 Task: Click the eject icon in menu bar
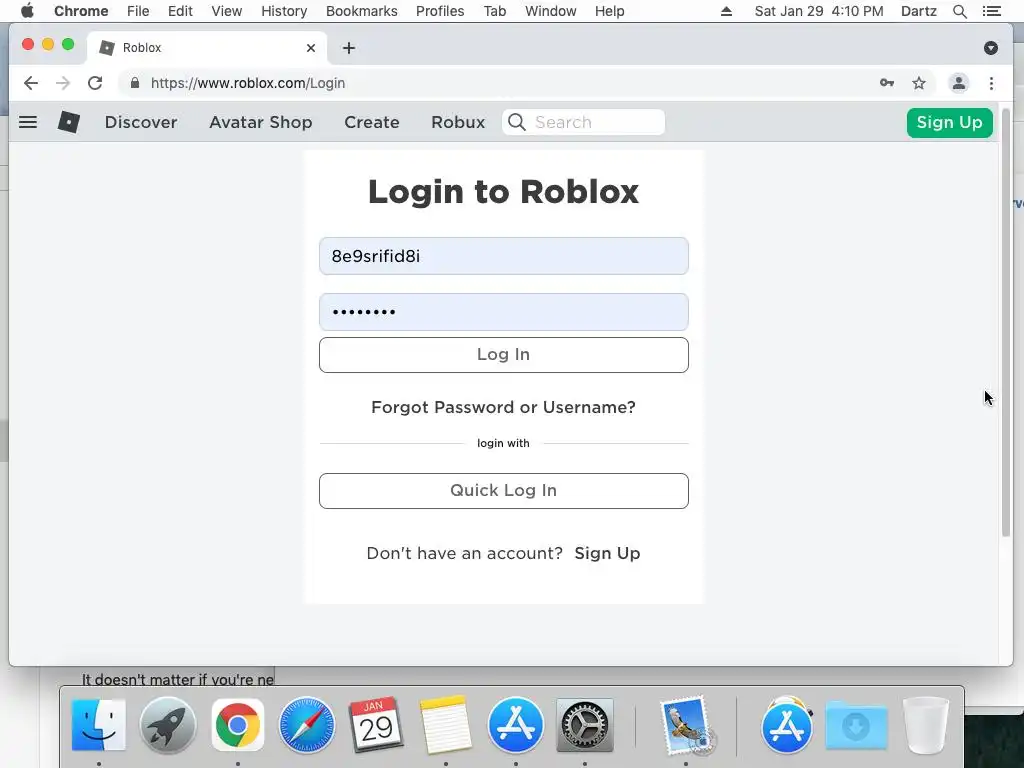(x=726, y=11)
